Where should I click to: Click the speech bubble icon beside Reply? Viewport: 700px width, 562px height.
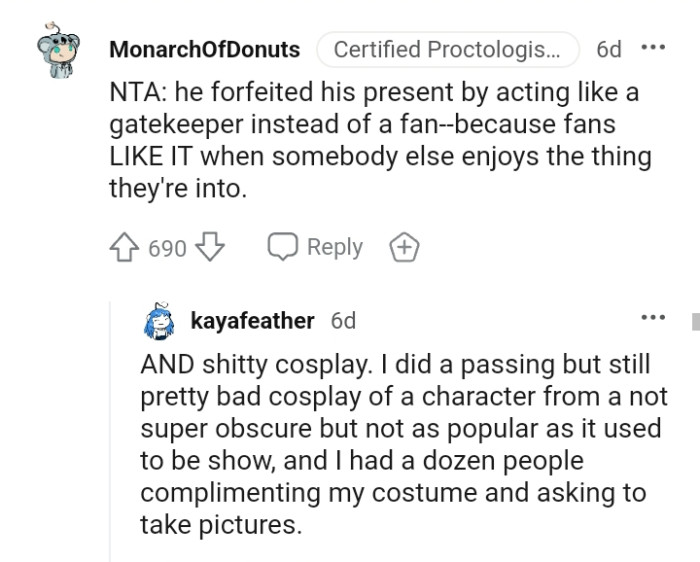coord(283,248)
